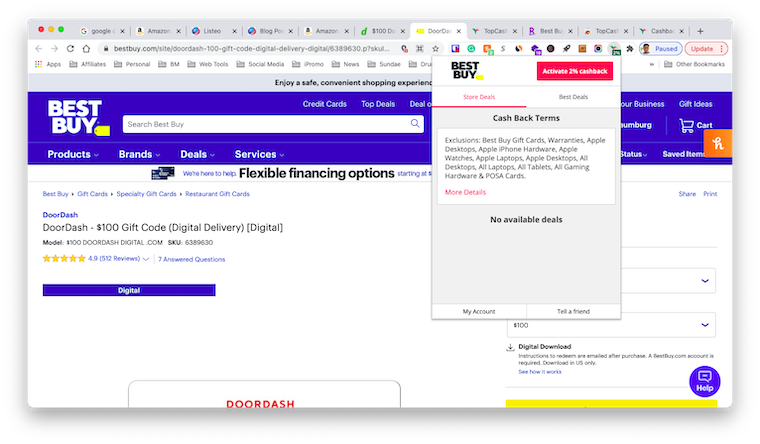Click My Account in the popup footer
The height and width of the screenshot is (444, 760).
pyautogui.click(x=479, y=311)
